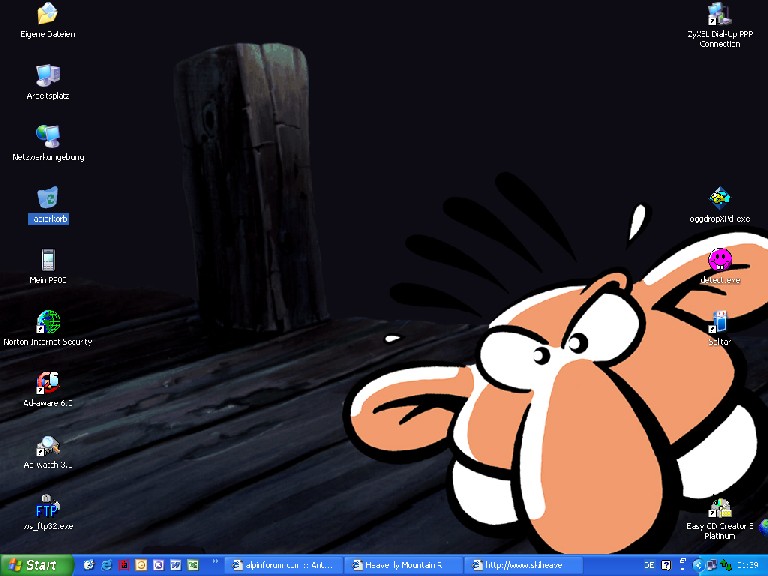
Task: Open the Arbeitsplatz desktop icon
Action: [x=47, y=76]
